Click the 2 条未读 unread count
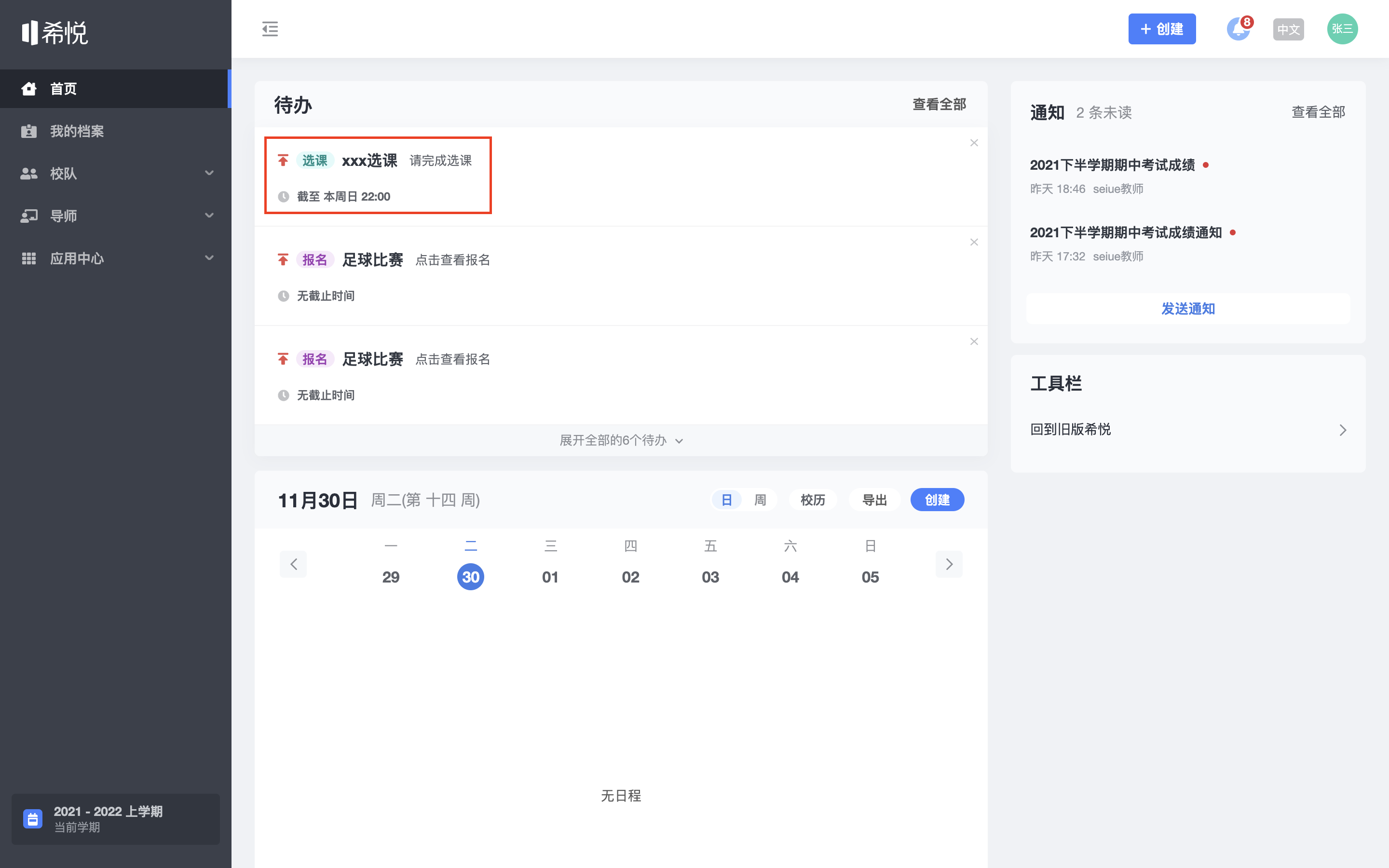This screenshot has height=868, width=1389. pyautogui.click(x=1104, y=112)
